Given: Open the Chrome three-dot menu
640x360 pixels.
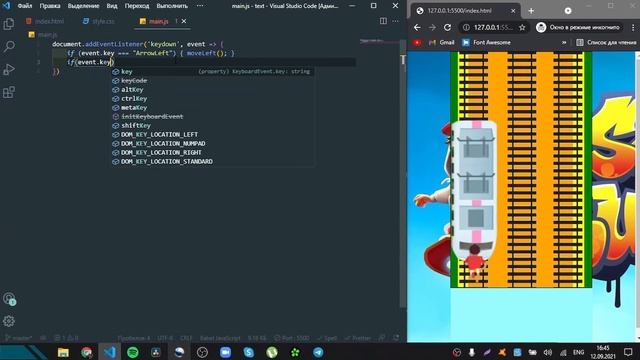Looking at the screenshot, I should 633,27.
